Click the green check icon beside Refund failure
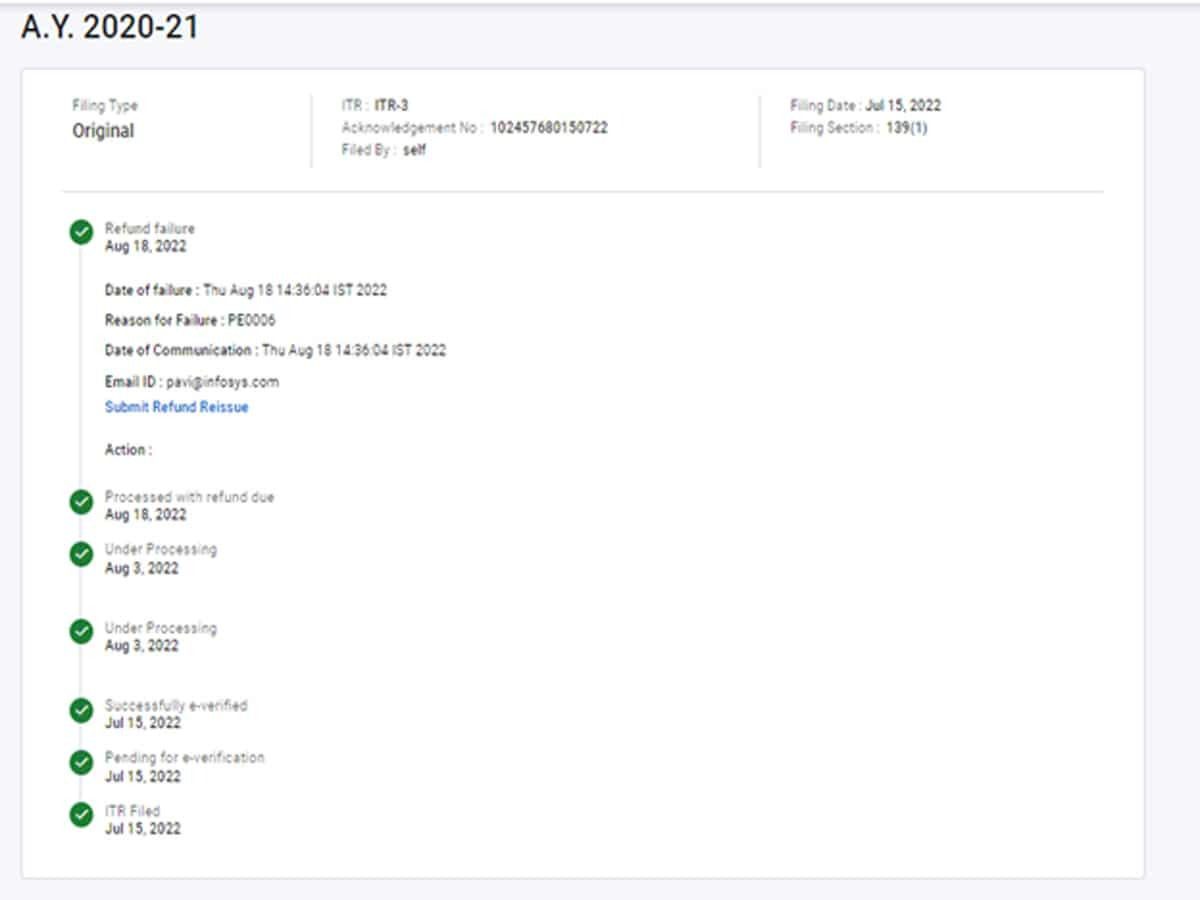Viewport: 1200px width, 900px height. (x=81, y=233)
